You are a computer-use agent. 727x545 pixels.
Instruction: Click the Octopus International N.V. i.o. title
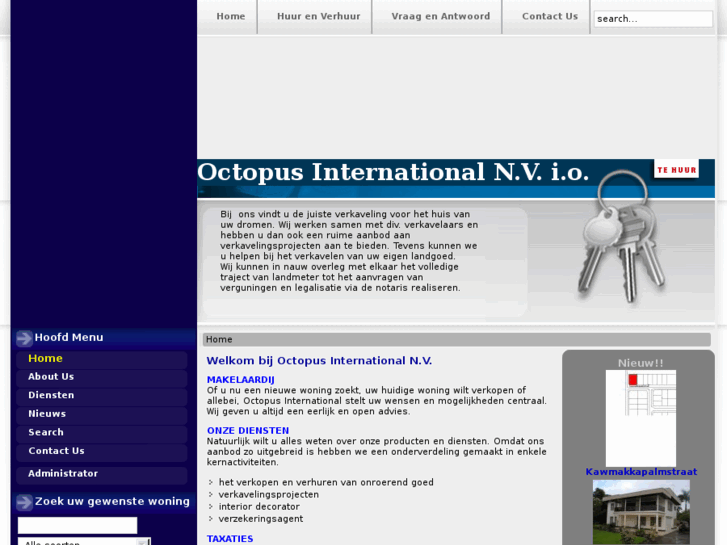[393, 172]
